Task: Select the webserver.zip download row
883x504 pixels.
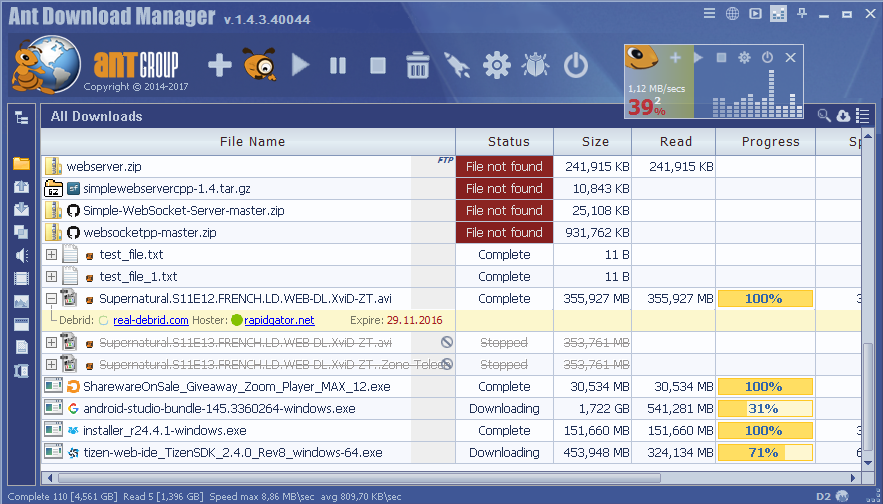Action: coord(451,167)
